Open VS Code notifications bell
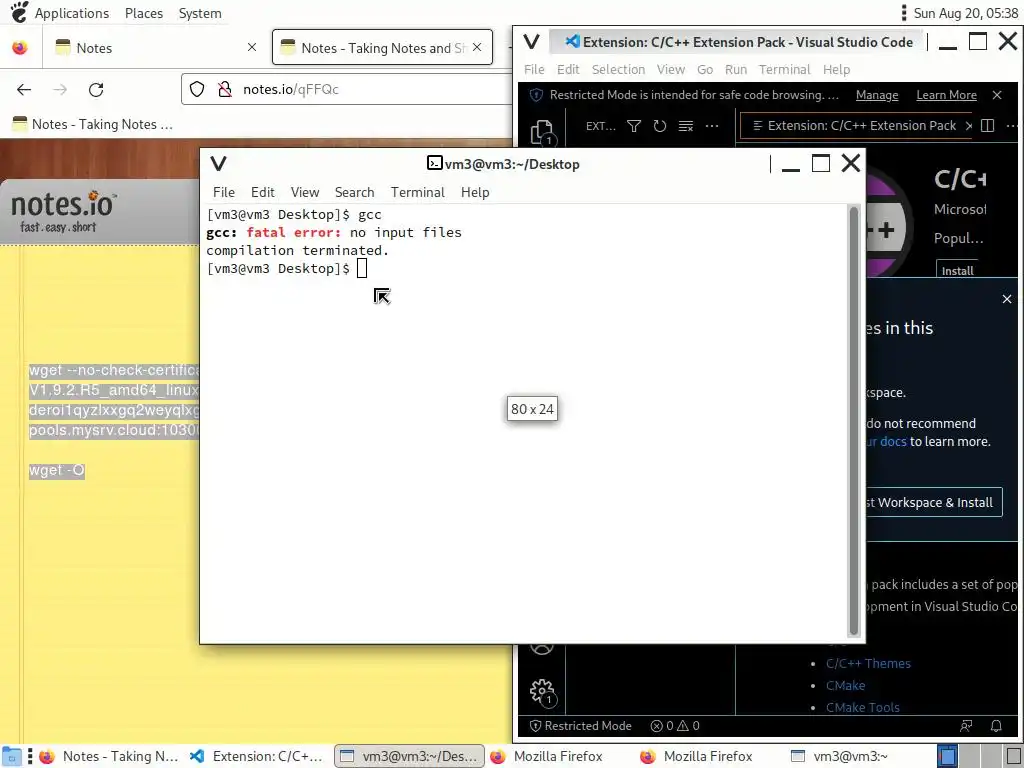The width and height of the screenshot is (1024, 768). (996, 726)
